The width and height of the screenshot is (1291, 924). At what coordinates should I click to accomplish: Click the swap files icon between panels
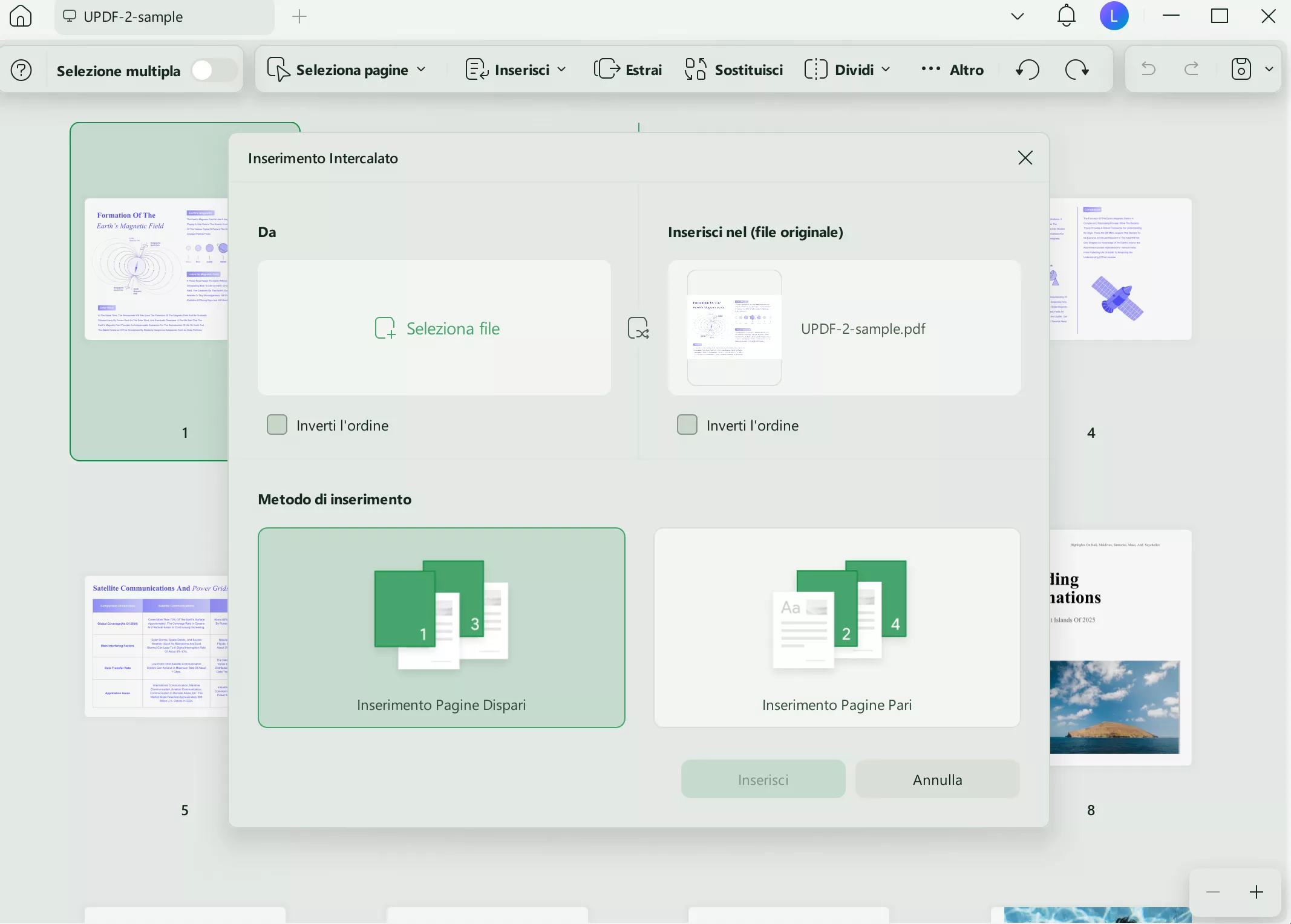point(638,328)
